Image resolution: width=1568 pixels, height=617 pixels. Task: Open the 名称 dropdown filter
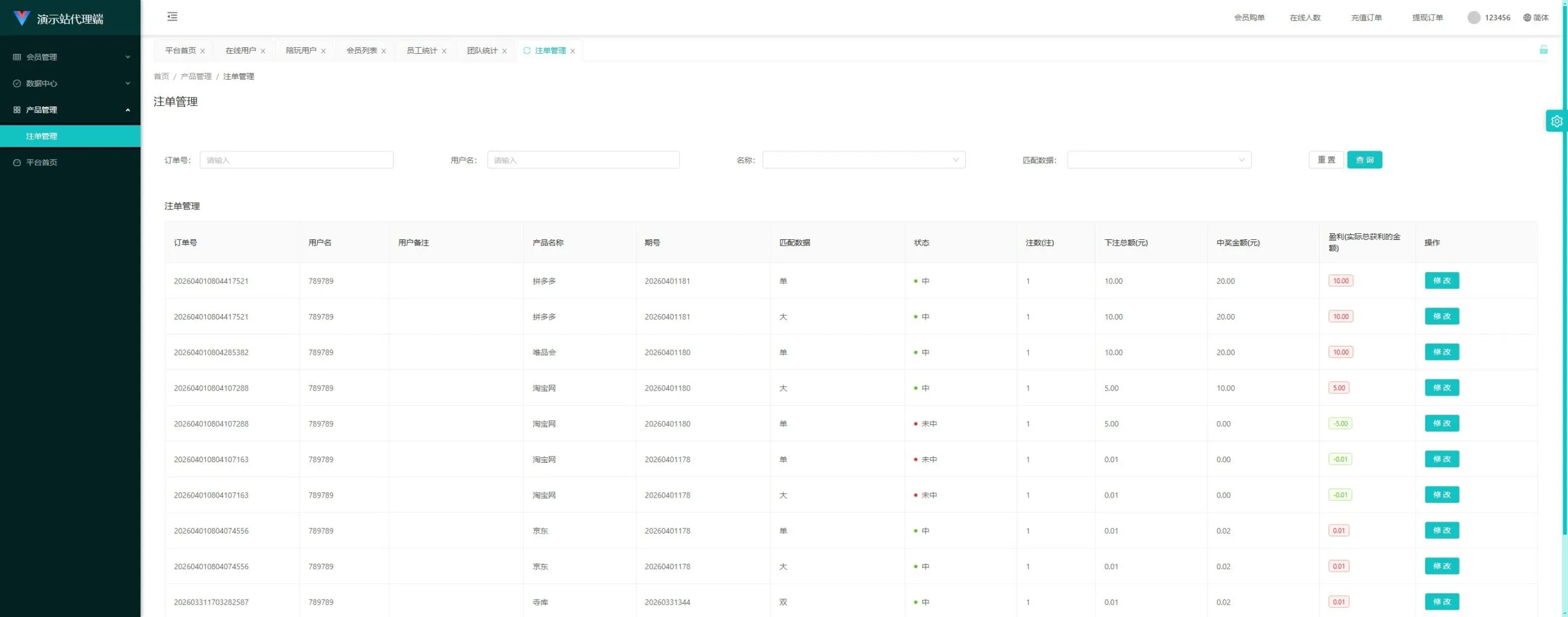[864, 160]
